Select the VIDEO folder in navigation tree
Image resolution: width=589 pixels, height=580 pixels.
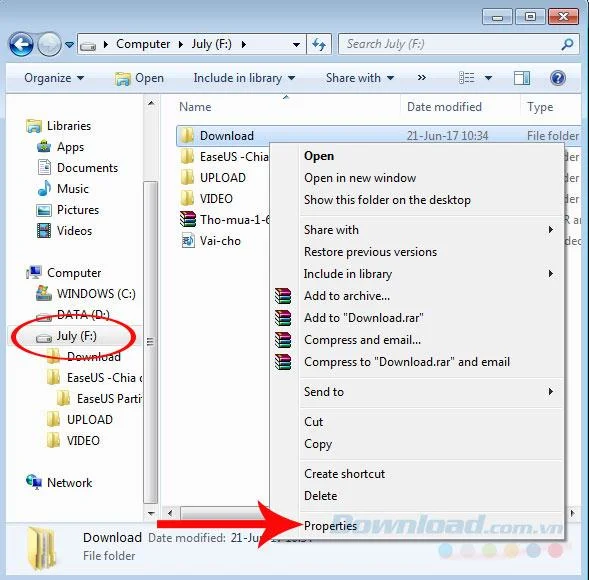pos(73,441)
